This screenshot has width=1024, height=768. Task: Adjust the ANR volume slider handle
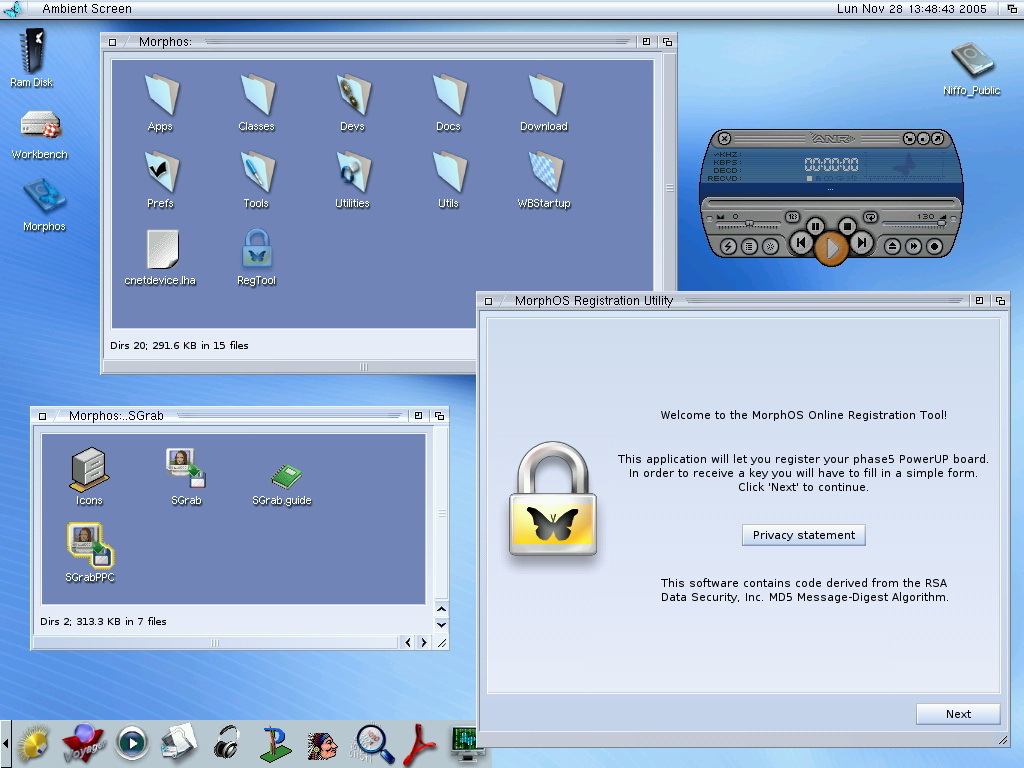[940, 222]
